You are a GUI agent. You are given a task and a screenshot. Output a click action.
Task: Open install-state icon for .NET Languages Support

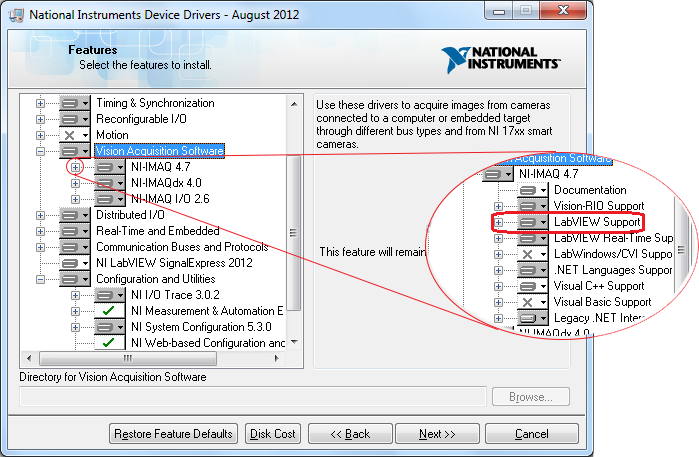[533, 270]
